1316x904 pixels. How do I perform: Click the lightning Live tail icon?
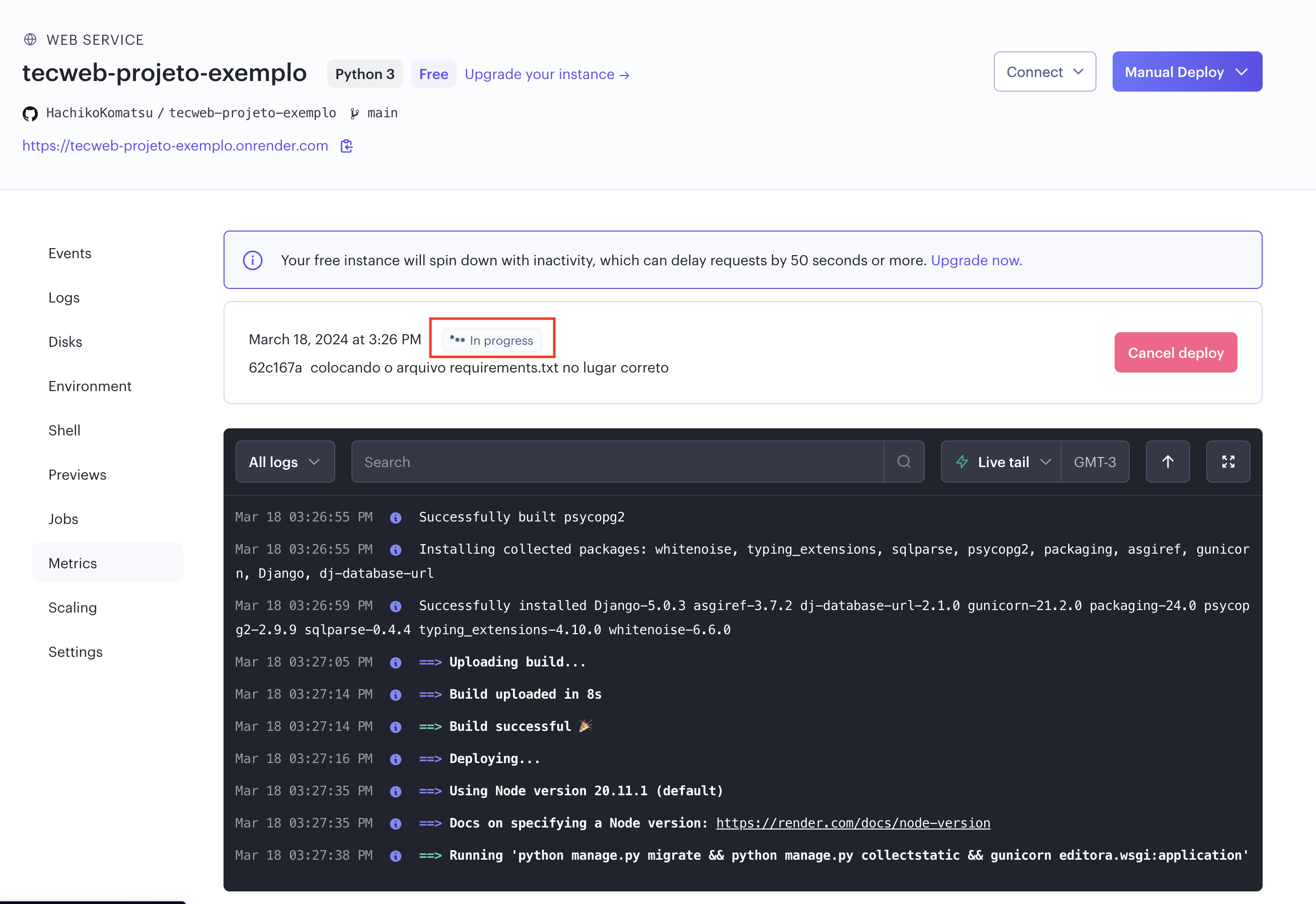[962, 462]
